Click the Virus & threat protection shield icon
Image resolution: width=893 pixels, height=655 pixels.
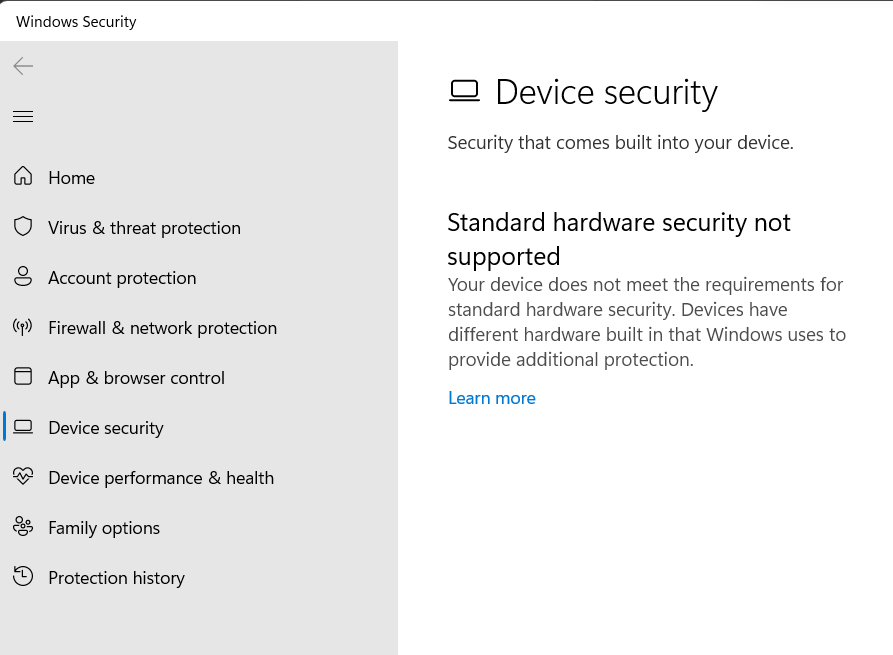click(23, 227)
